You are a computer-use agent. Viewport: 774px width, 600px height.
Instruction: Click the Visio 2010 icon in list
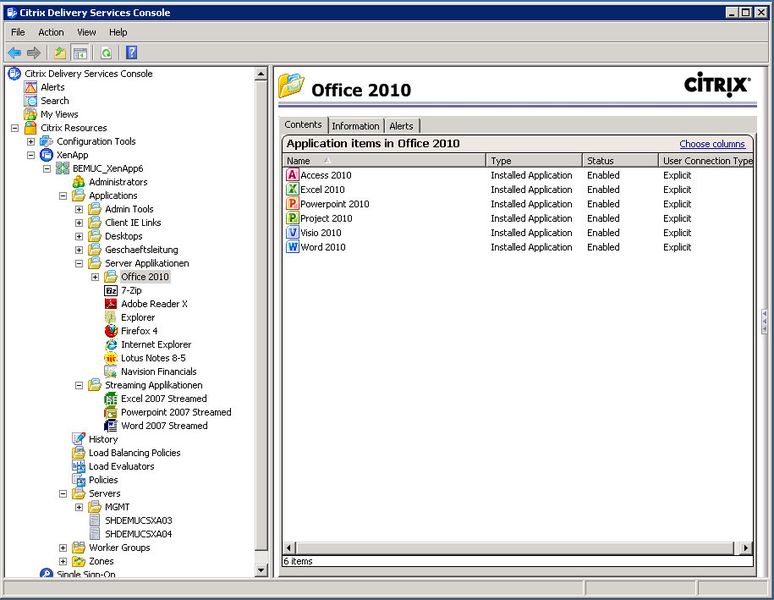[x=293, y=232]
